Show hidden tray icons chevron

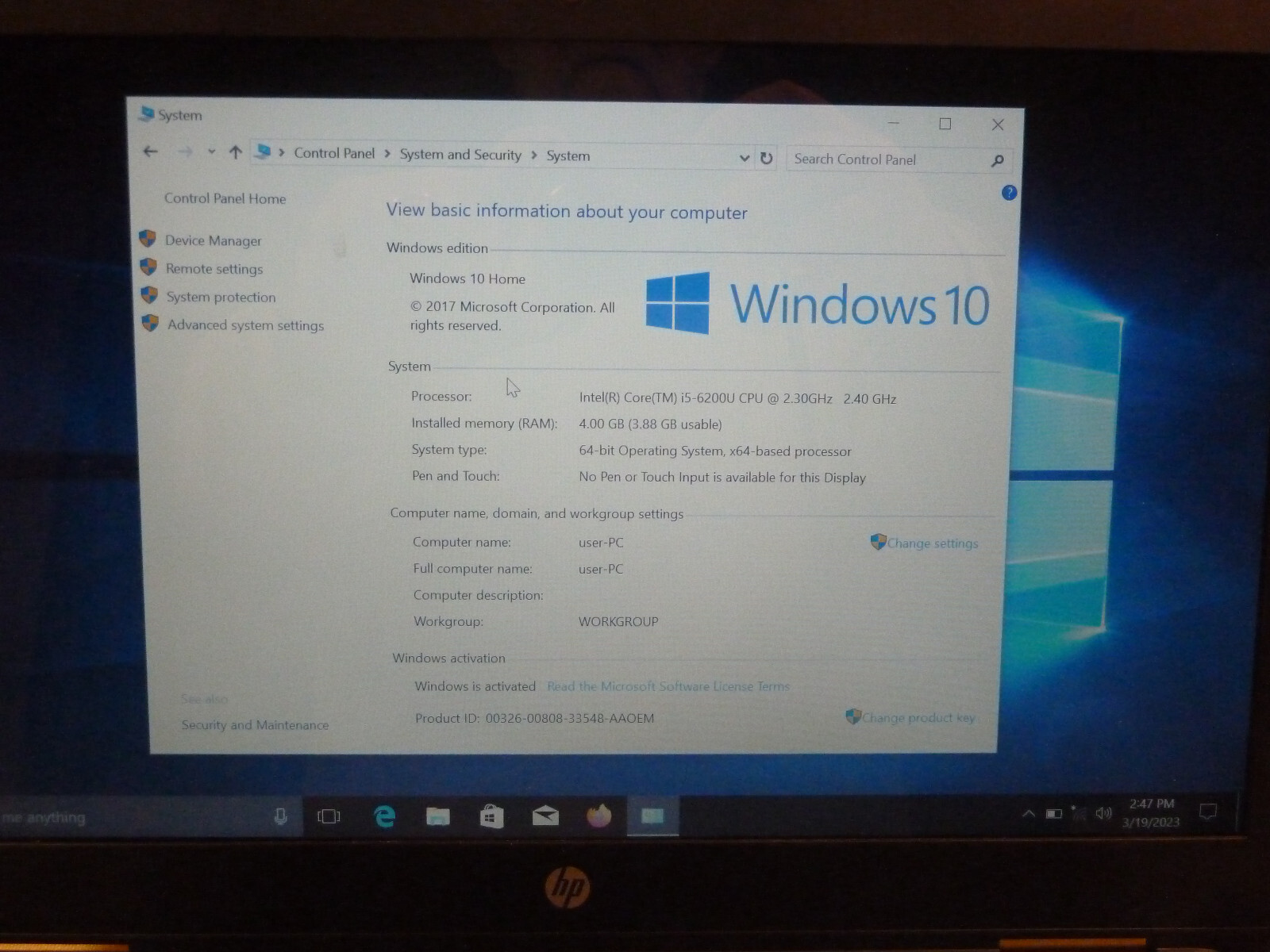pyautogui.click(x=1028, y=813)
